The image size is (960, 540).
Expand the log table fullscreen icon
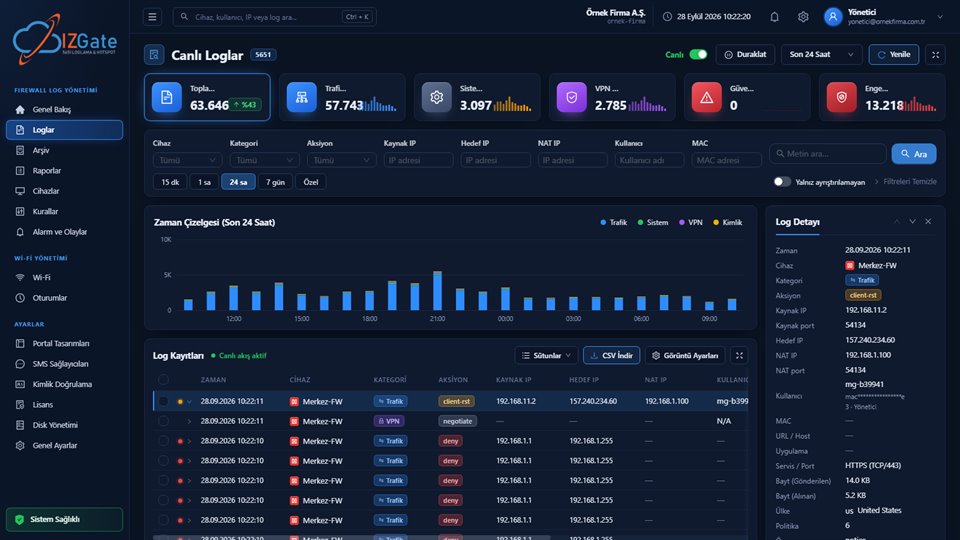coord(739,356)
